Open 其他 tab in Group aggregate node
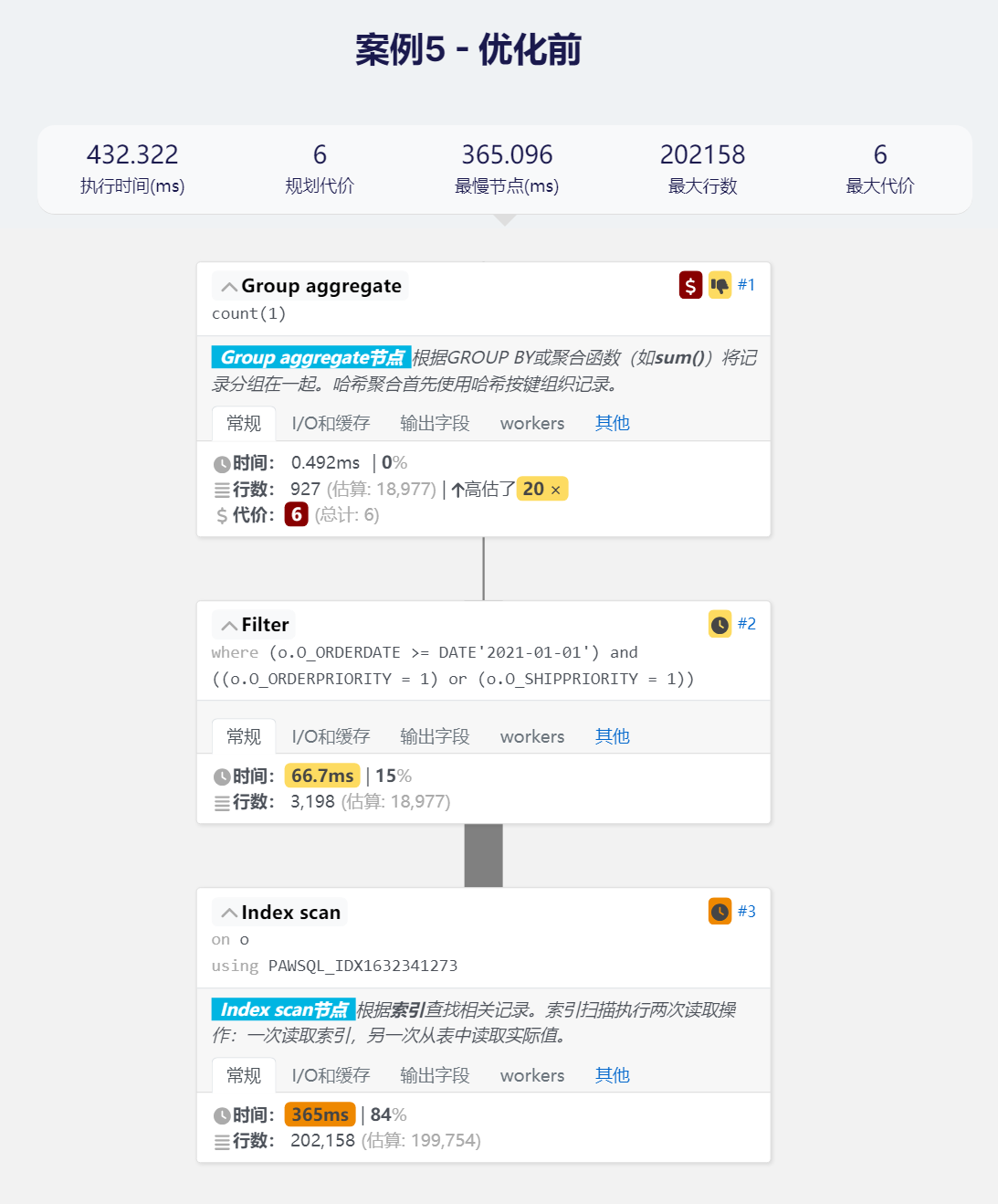The image size is (998, 1204). (x=613, y=423)
